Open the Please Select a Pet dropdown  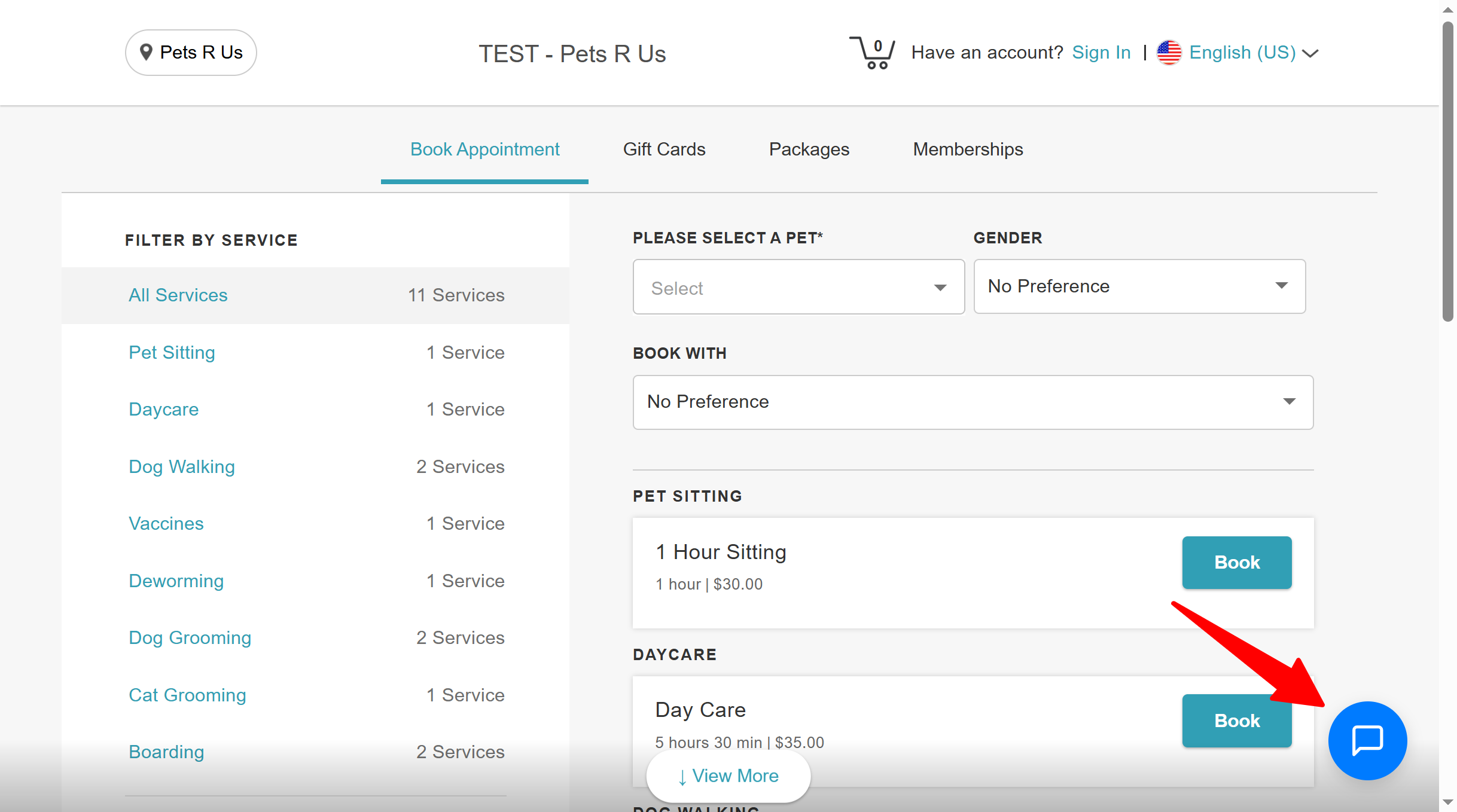(798, 287)
